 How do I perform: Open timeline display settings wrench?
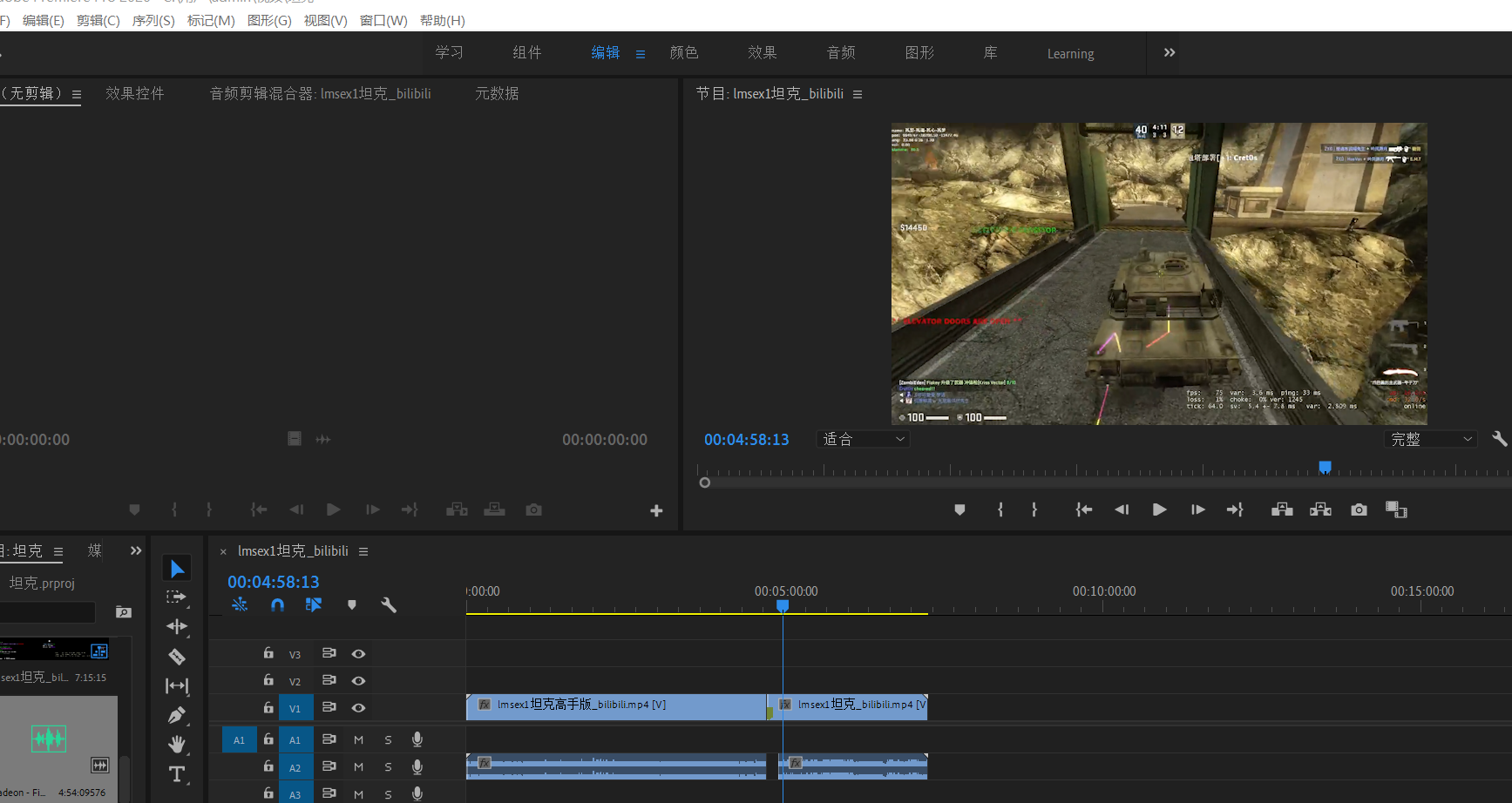389,604
